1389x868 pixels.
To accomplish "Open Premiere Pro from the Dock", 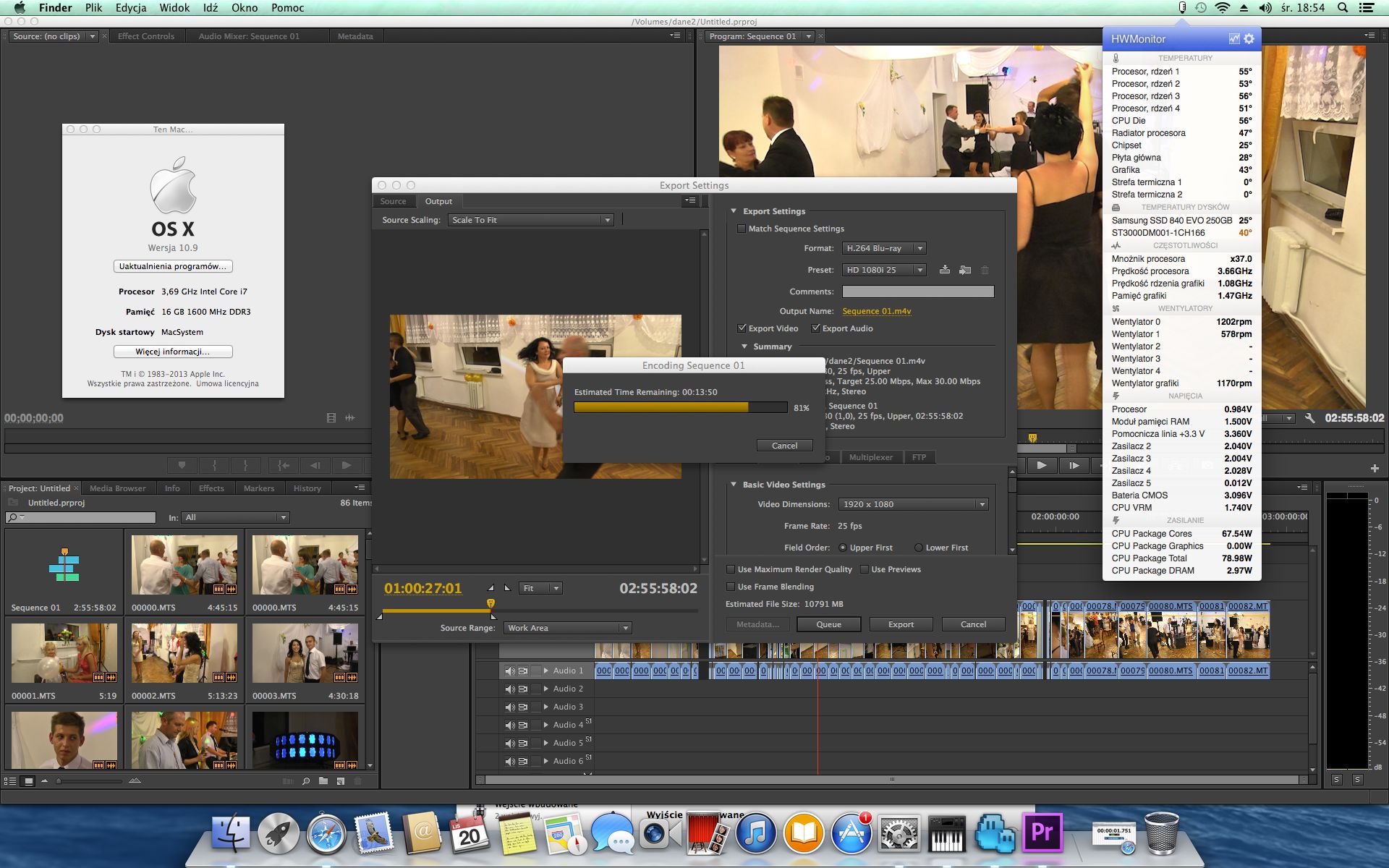I will (1042, 833).
